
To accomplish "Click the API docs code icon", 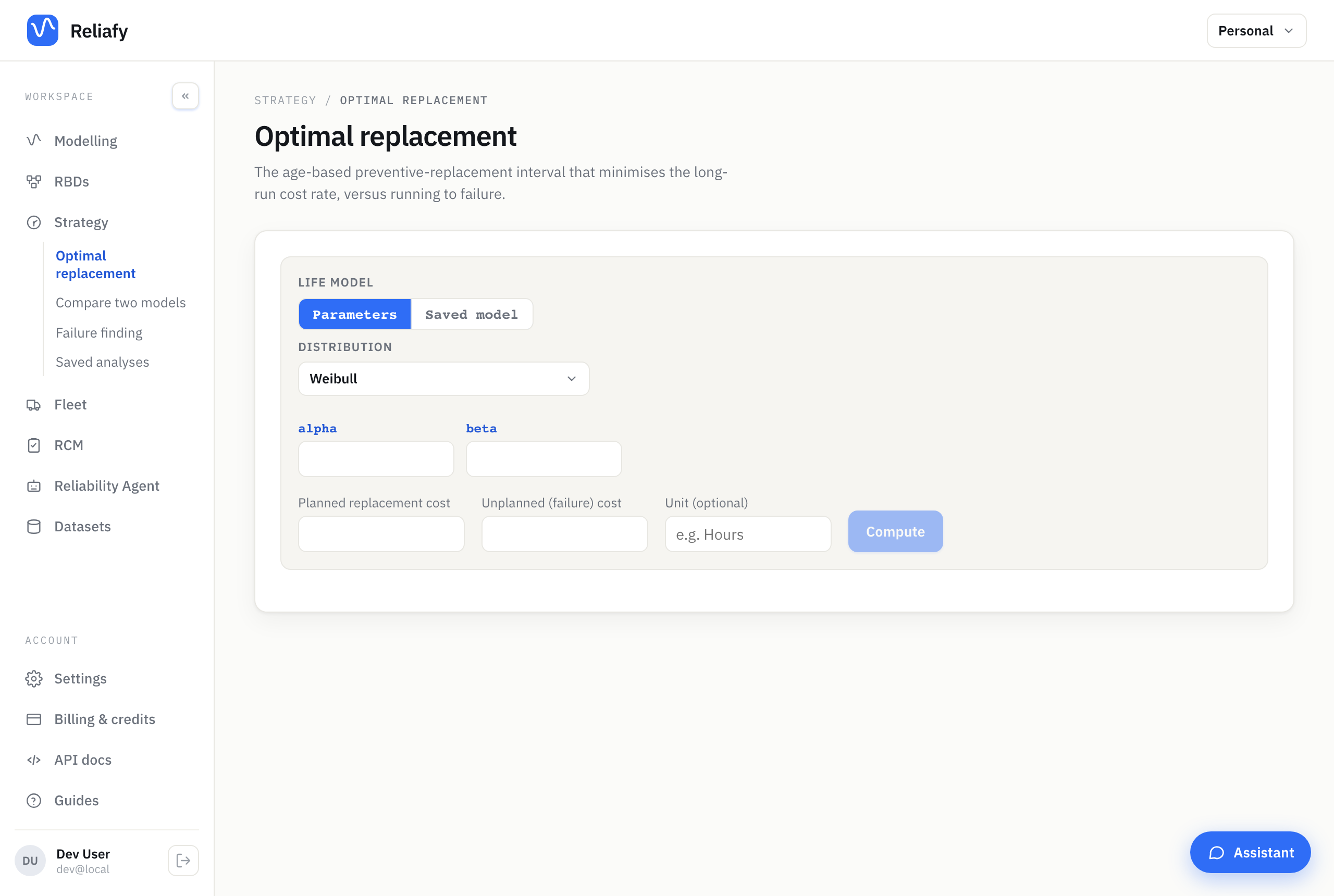I will tap(34, 760).
